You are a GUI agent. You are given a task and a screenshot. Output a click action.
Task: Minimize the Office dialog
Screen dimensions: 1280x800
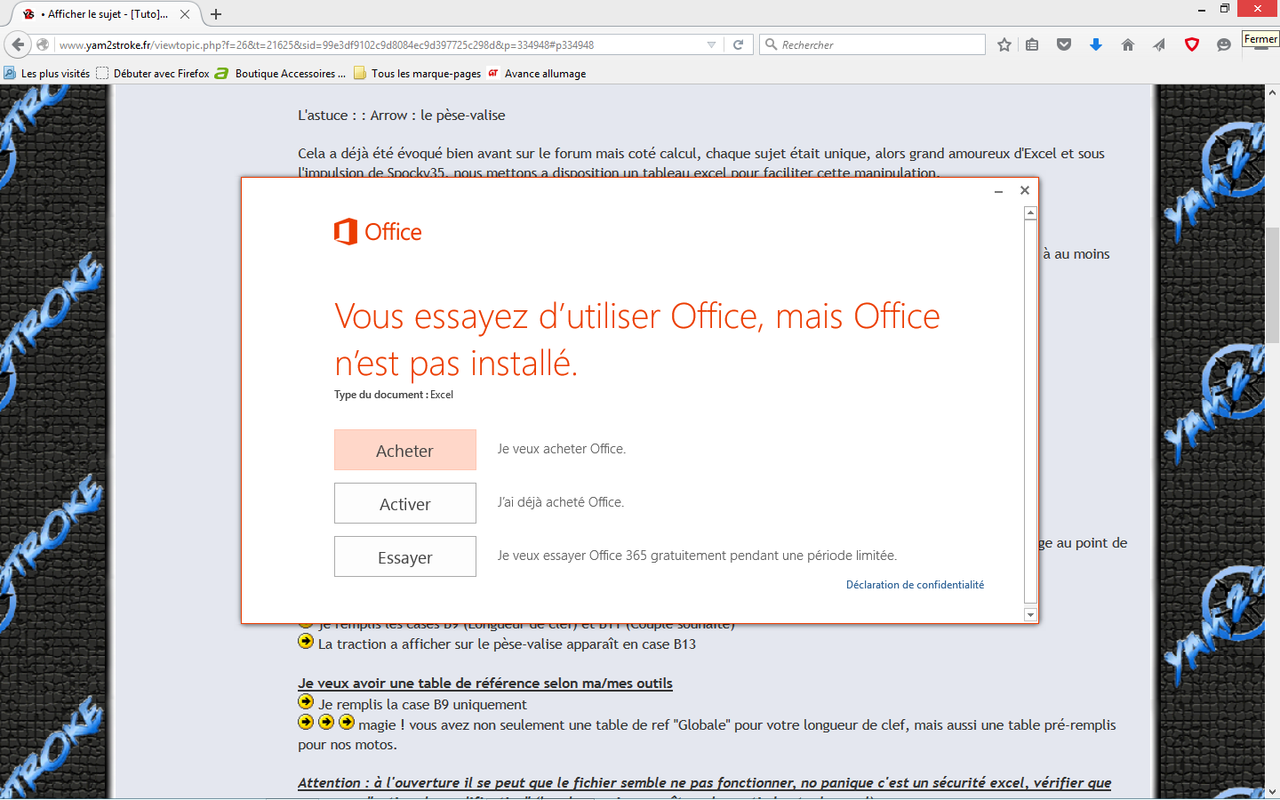998,191
